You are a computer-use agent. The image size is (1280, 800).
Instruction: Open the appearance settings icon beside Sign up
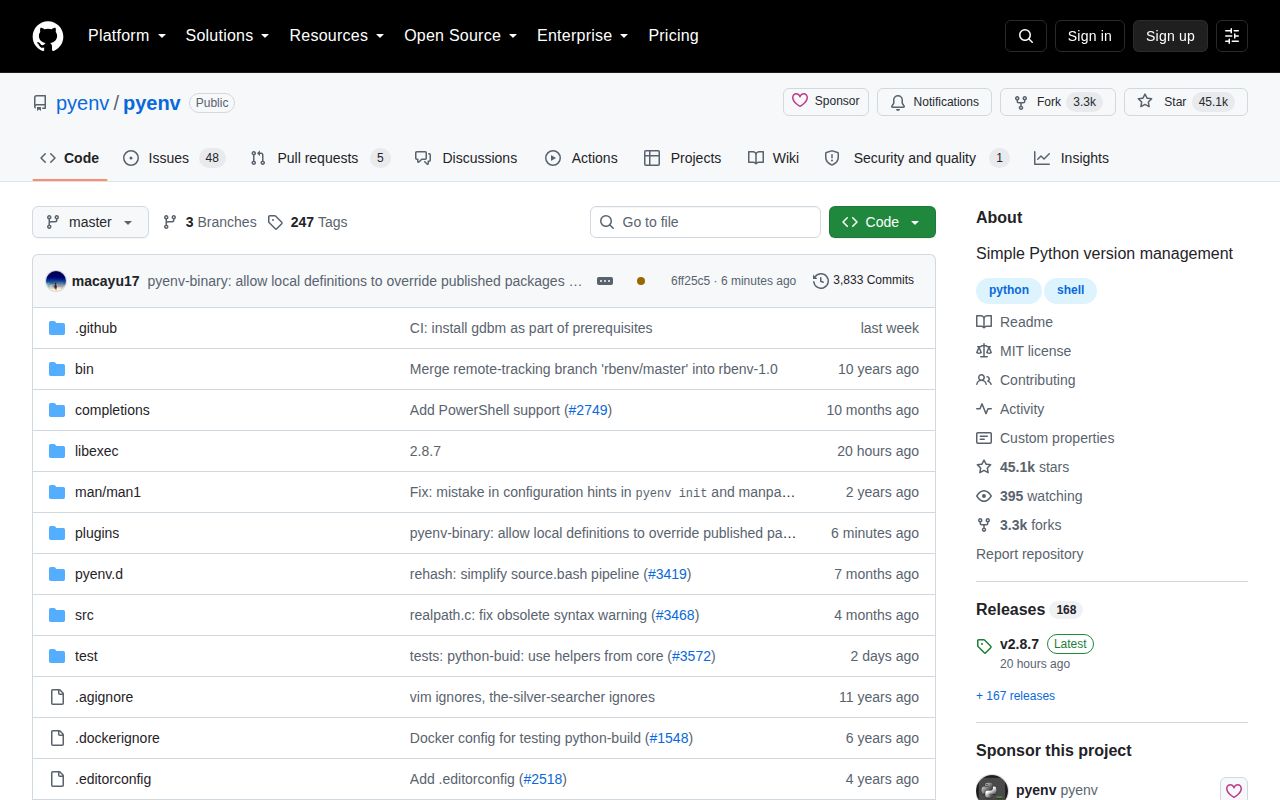click(1232, 36)
